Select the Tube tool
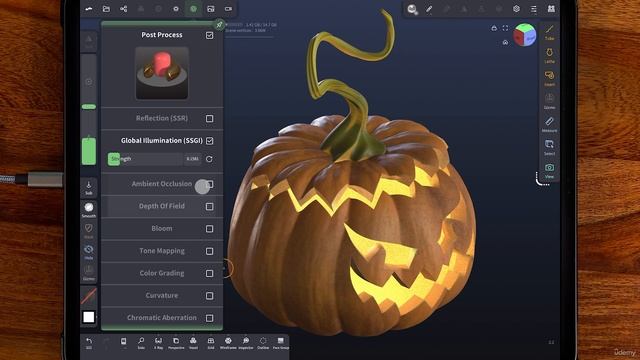The image size is (640, 360). pos(549,32)
